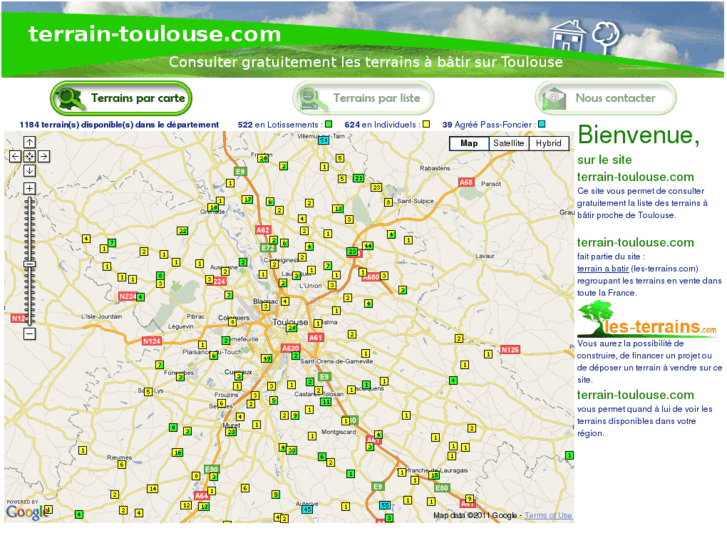
Task: Select marker 22 on the map's west side
Action: (x=182, y=231)
